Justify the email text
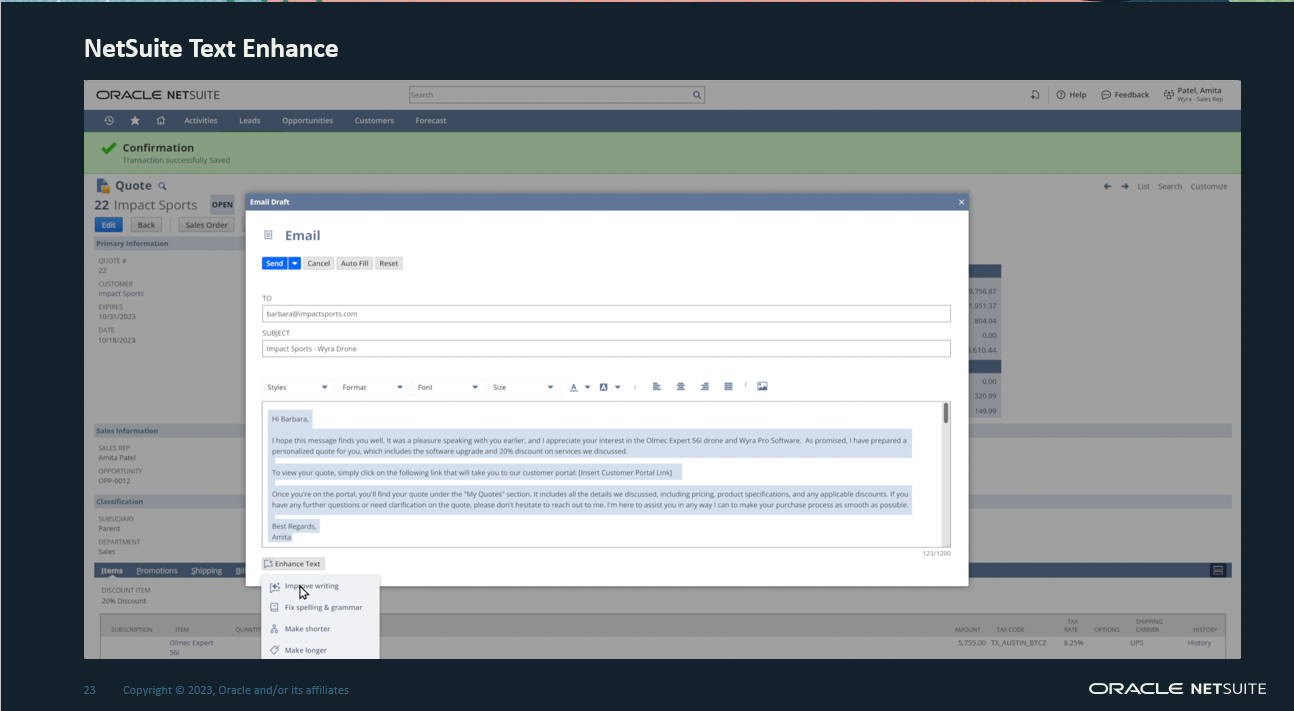Screen dimensions: 1294x711 click(728, 386)
